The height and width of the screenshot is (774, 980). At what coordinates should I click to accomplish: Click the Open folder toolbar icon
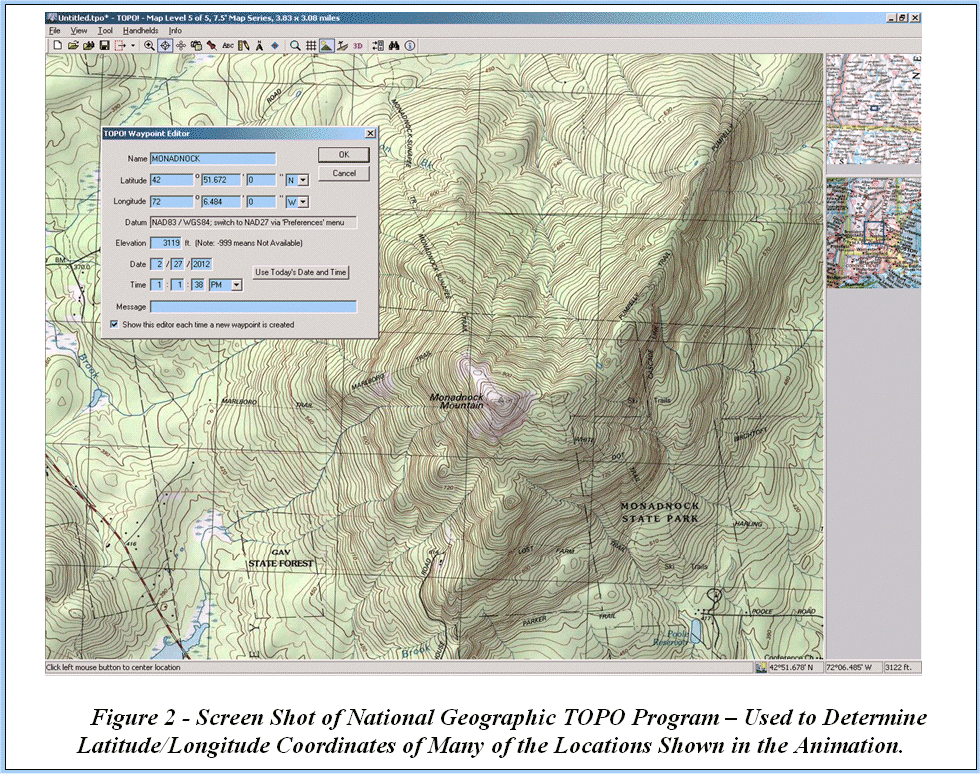pos(73,46)
